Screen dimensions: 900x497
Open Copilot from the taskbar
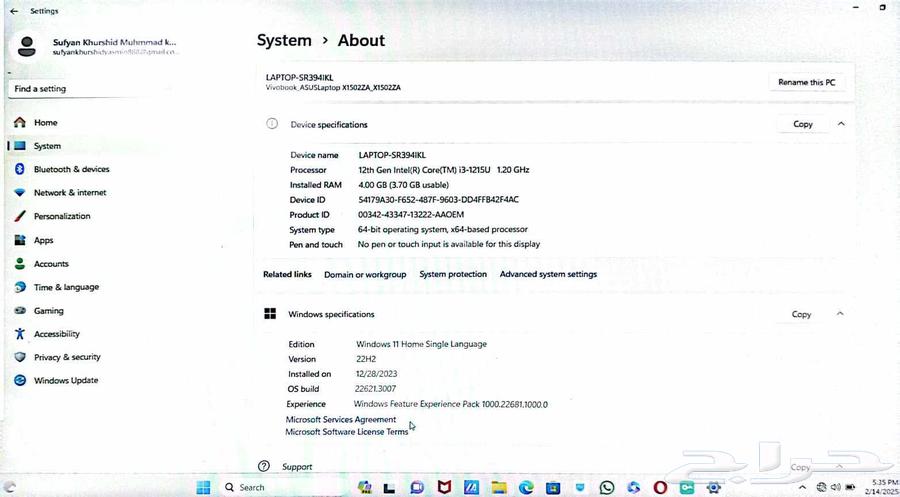pos(365,487)
